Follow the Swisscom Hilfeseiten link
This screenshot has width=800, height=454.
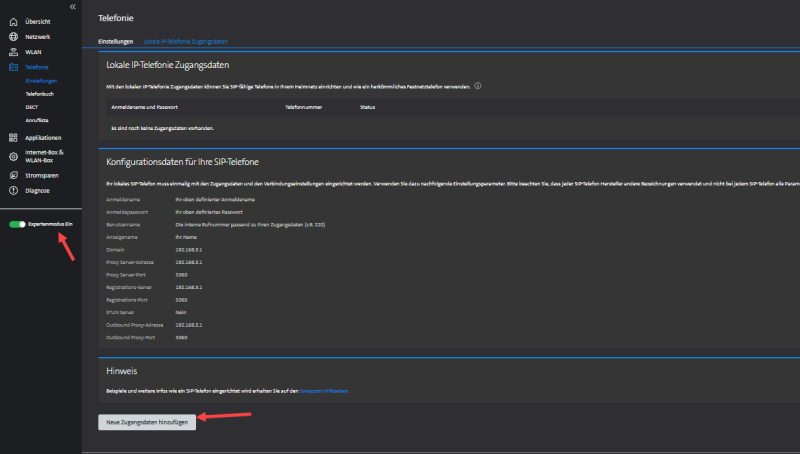pos(323,391)
